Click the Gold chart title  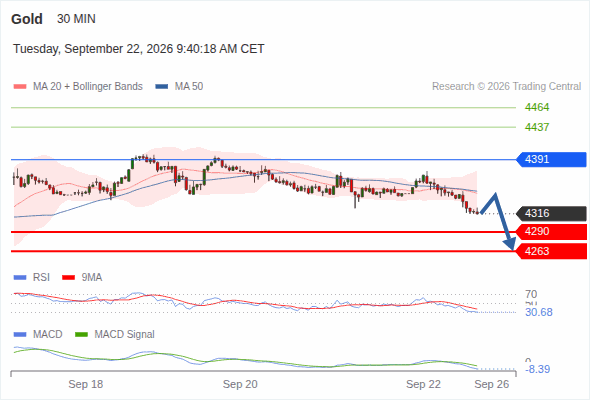click(27, 19)
